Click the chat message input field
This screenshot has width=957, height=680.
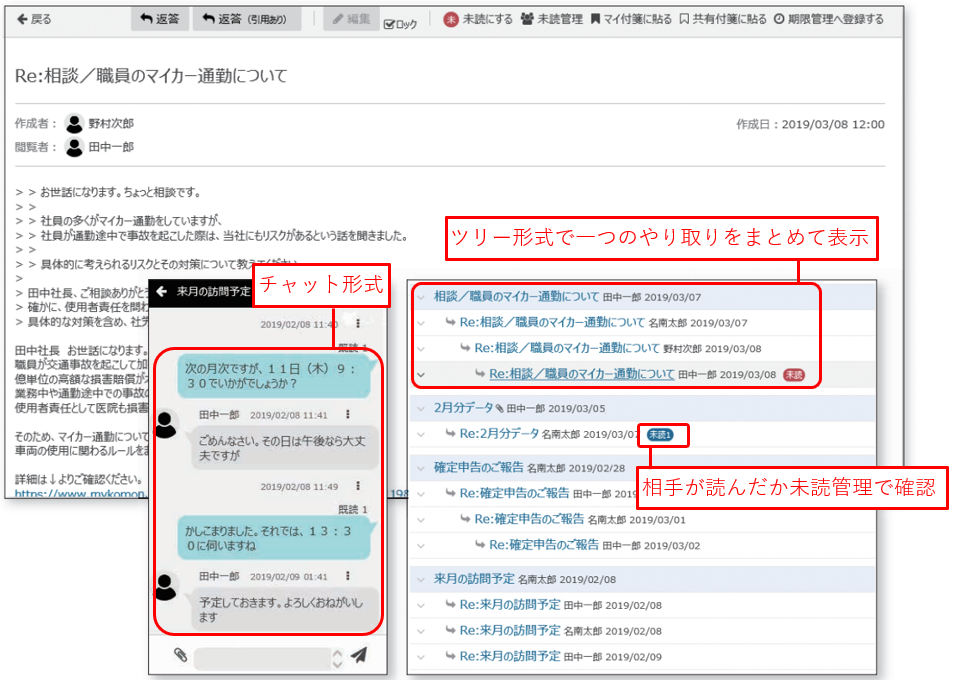262,657
